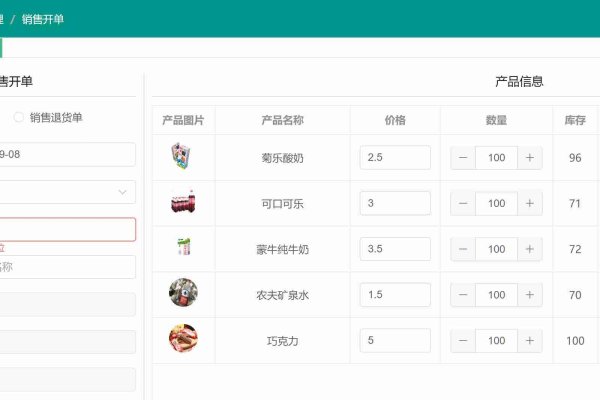This screenshot has height=400, width=600.
Task: Click the 销售开单 breadcrumb item
Action: [x=43, y=19]
